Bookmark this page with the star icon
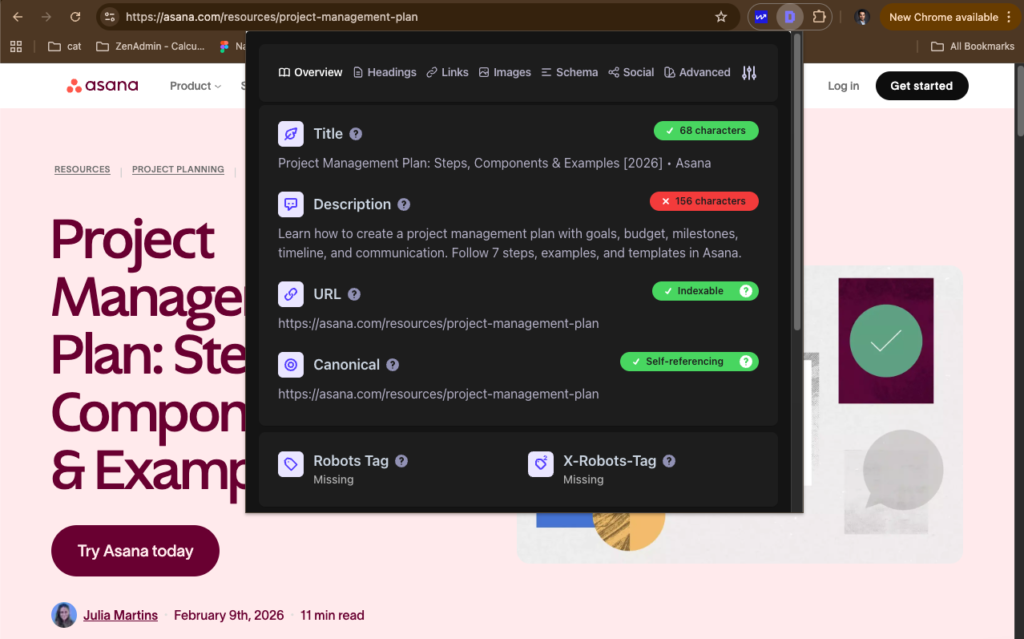This screenshot has height=639, width=1024. pyautogui.click(x=721, y=17)
